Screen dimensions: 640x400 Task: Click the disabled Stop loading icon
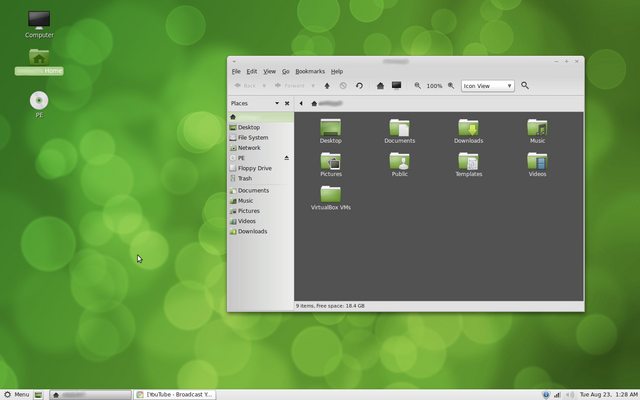pyautogui.click(x=343, y=86)
